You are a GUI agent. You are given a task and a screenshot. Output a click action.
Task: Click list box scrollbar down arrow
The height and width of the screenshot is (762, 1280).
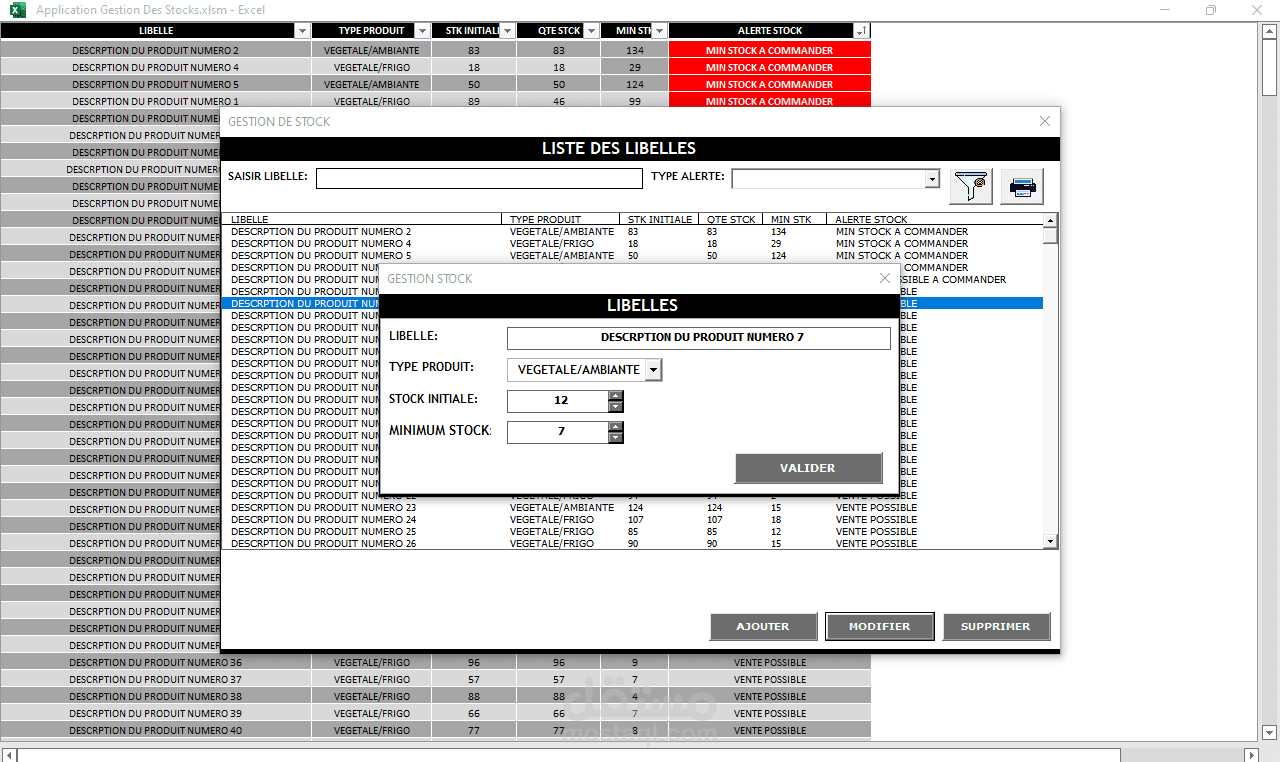(x=1050, y=542)
